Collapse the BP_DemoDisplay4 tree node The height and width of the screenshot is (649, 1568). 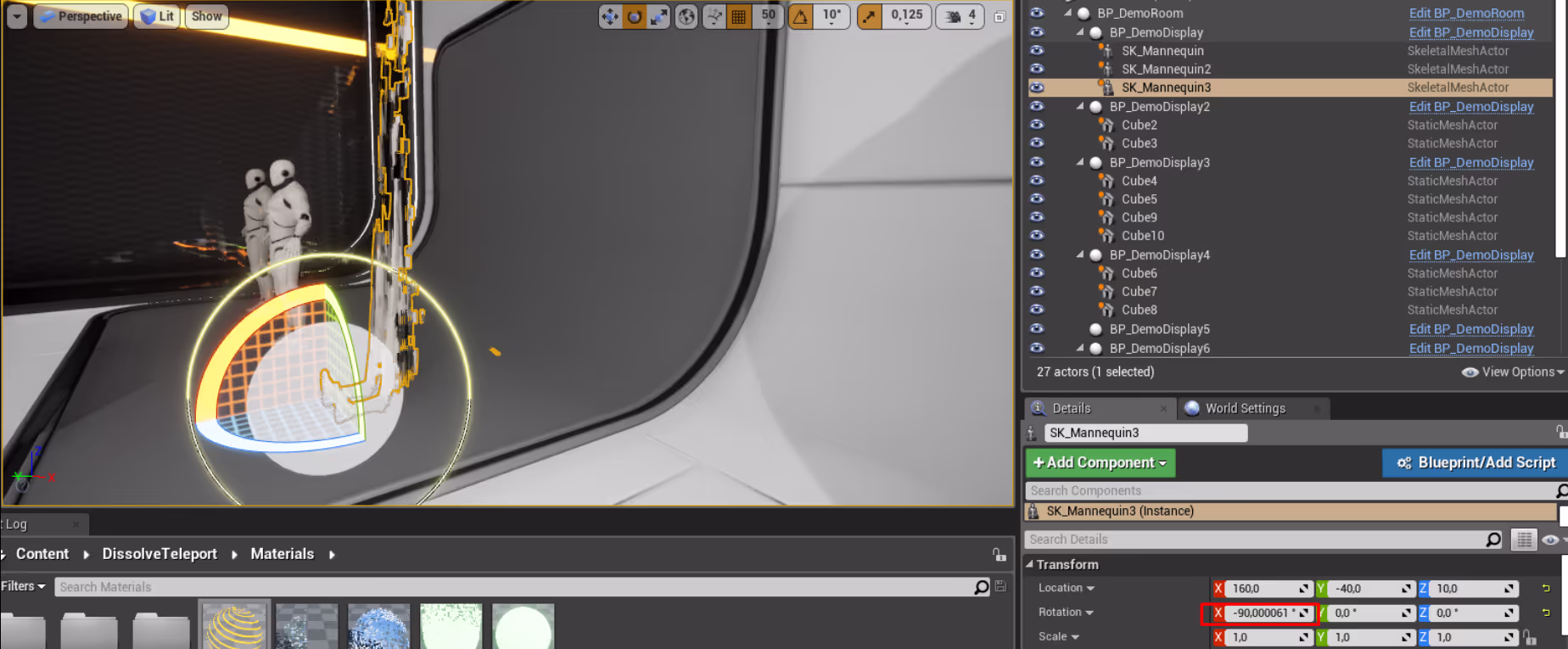pyautogui.click(x=1080, y=255)
